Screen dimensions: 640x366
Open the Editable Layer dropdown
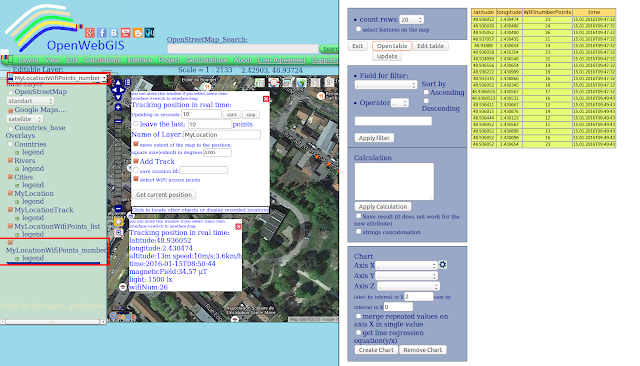coord(58,78)
